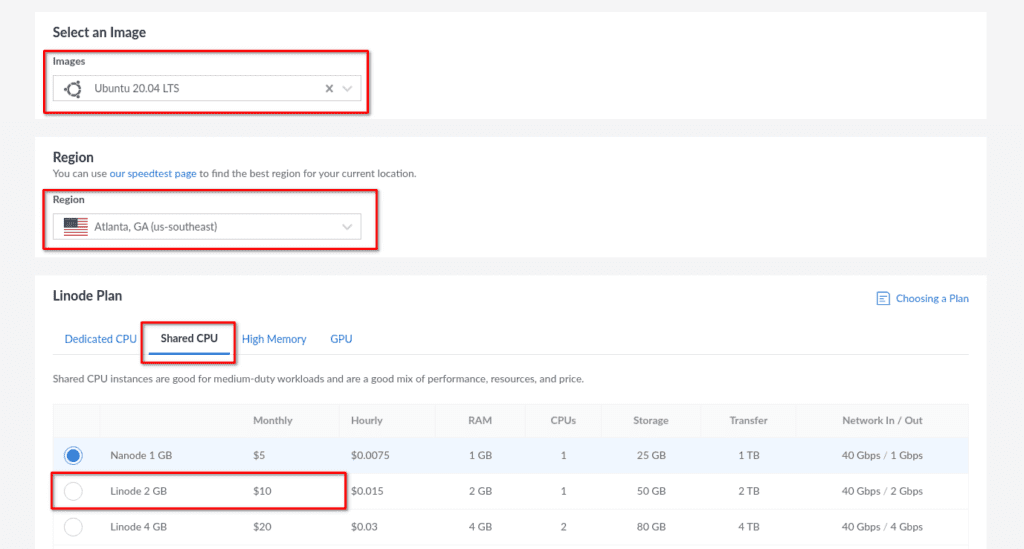Viewport: 1024px width, 549px height.
Task: Click the 40 Gbps / 4 Gbps network value
Action: point(882,527)
